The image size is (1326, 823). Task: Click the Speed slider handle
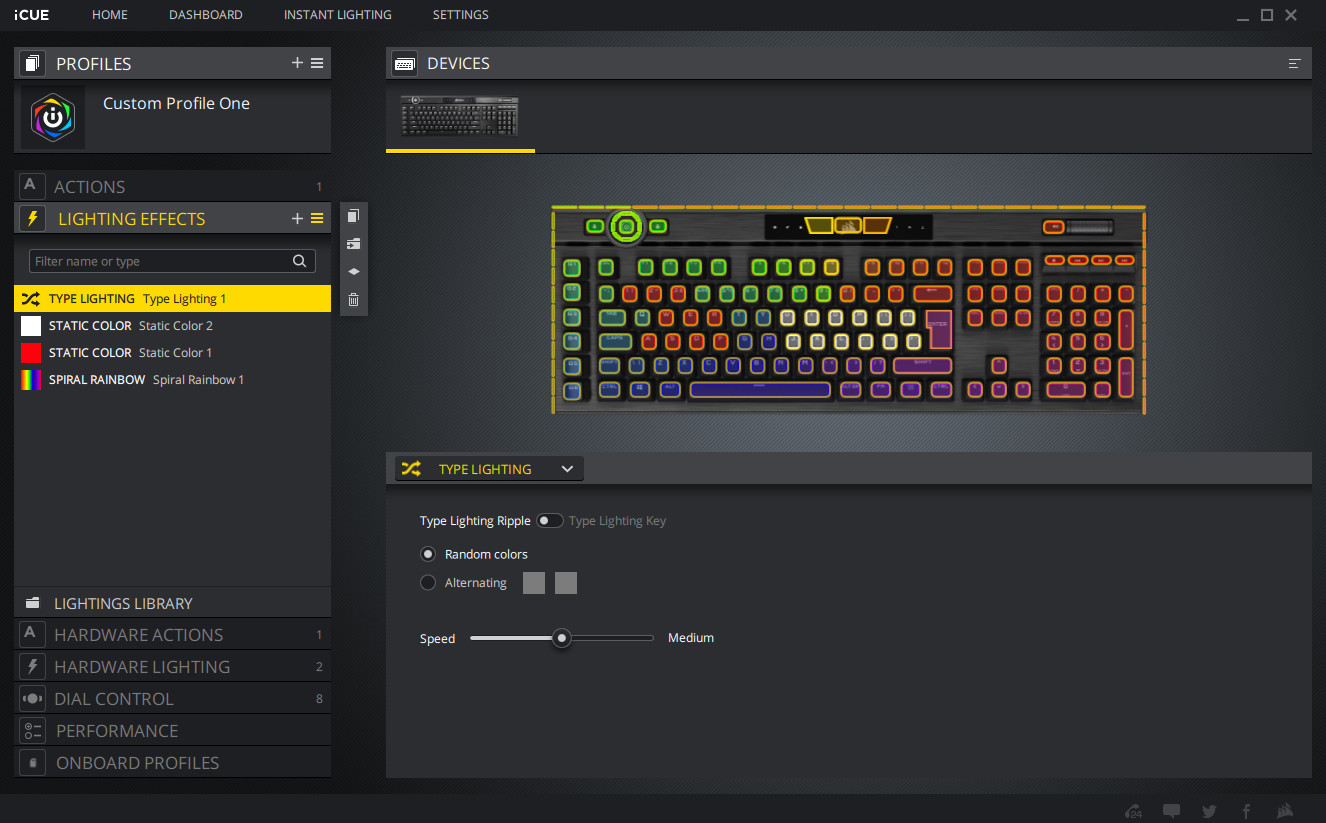(x=562, y=638)
